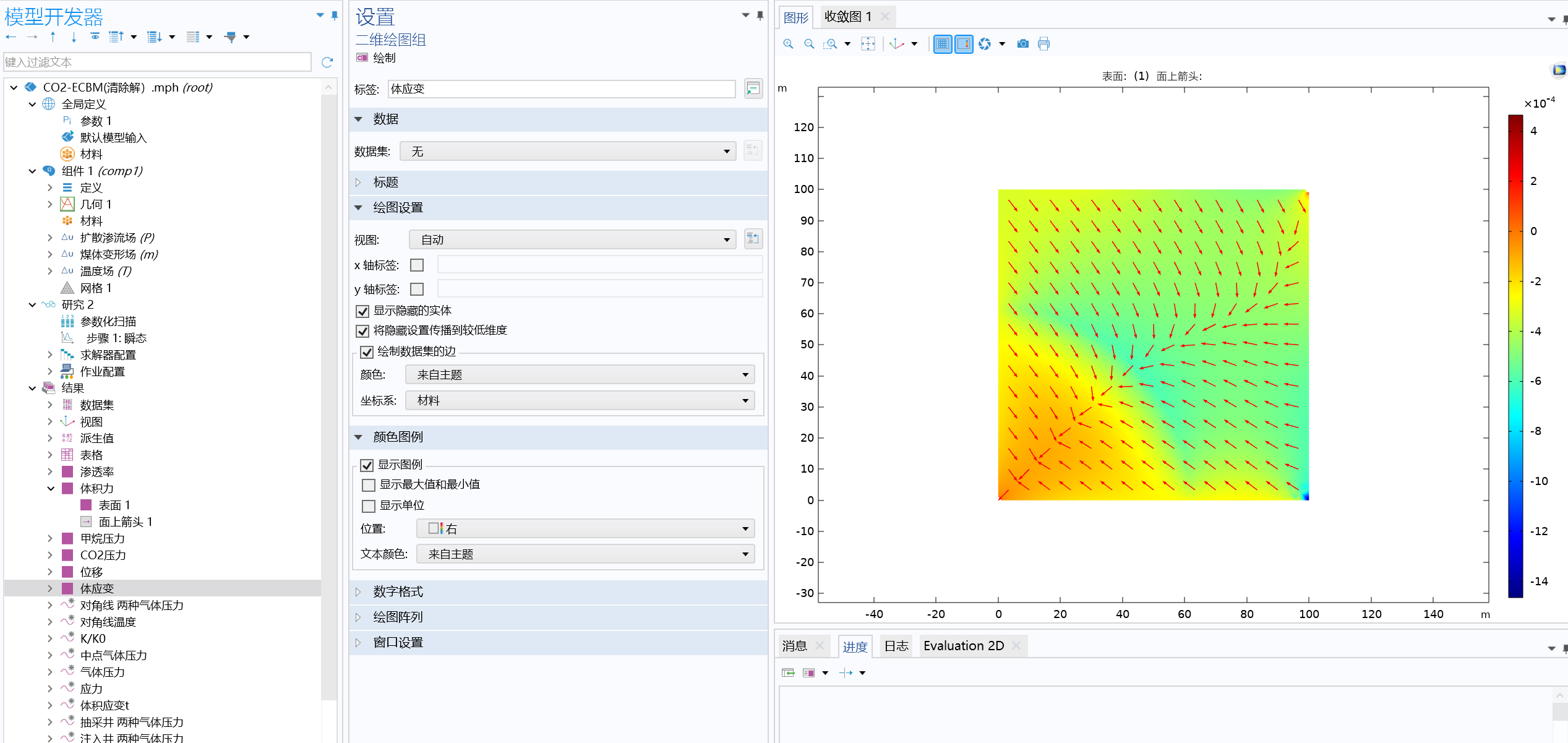Enable the x 轴标签 checkbox
The height and width of the screenshot is (743, 1568).
[418, 265]
